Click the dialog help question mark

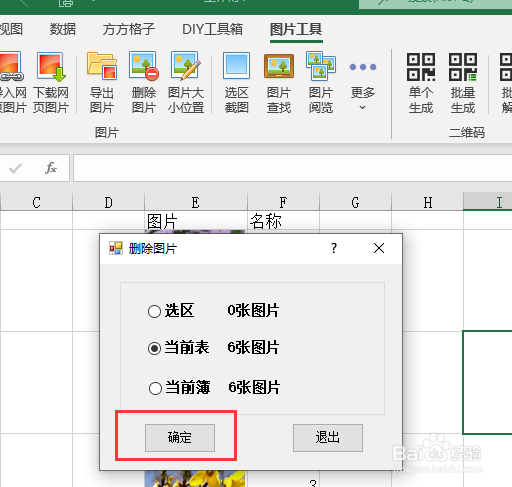(334, 248)
